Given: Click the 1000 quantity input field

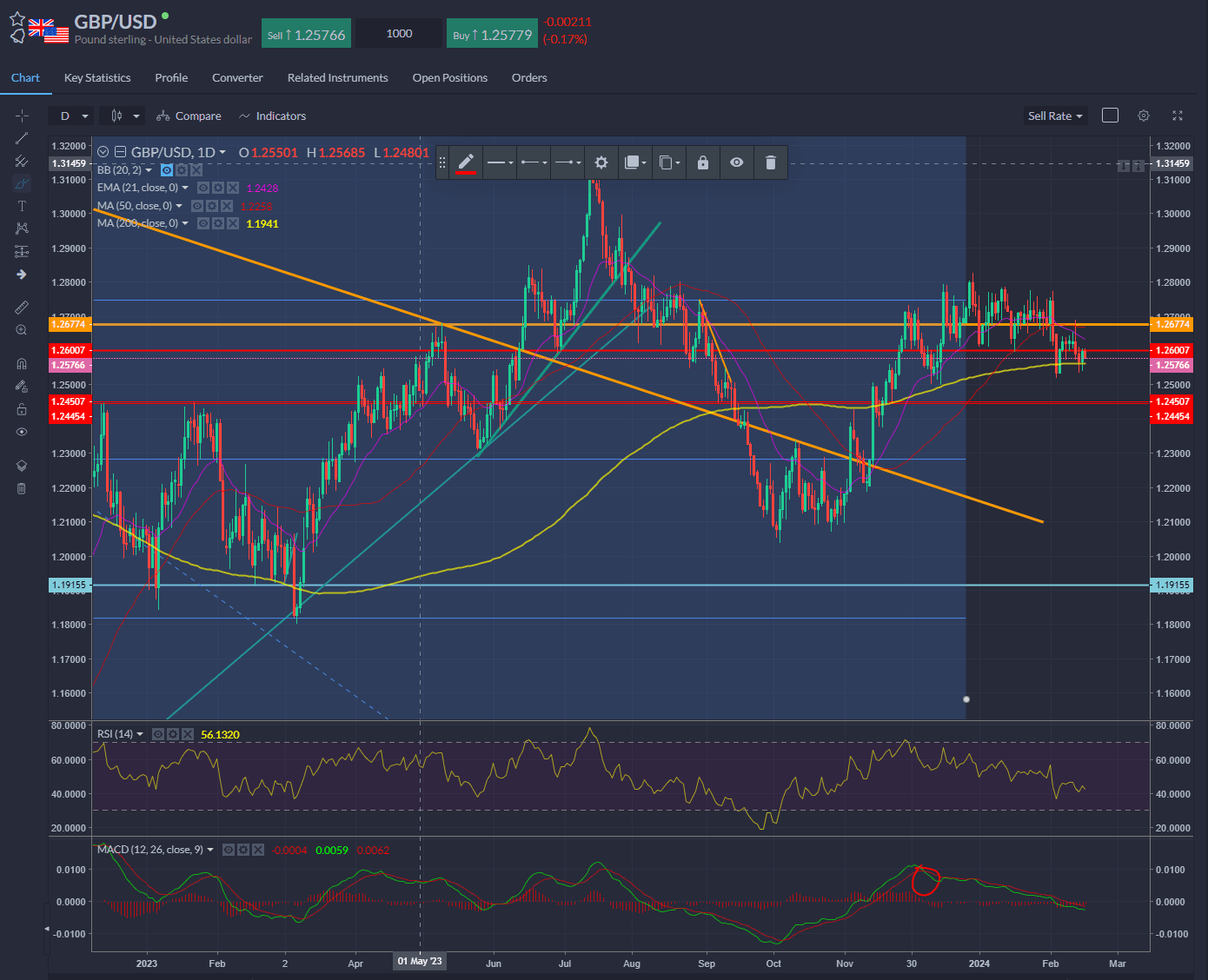Looking at the screenshot, I should coord(398,33).
